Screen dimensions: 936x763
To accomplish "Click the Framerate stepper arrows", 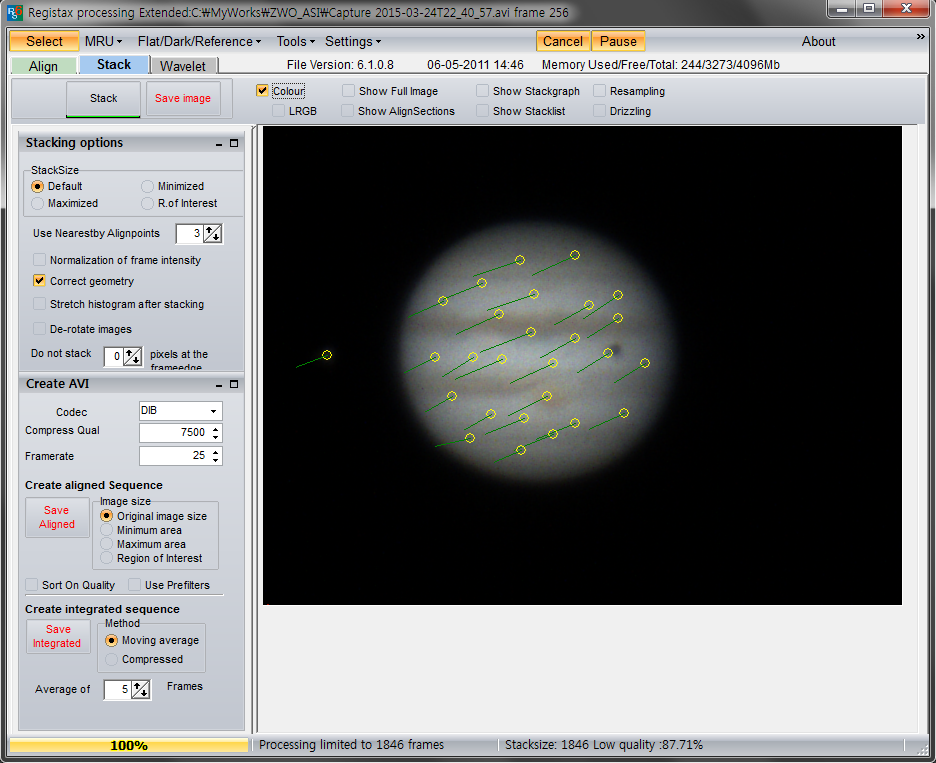I will point(215,456).
